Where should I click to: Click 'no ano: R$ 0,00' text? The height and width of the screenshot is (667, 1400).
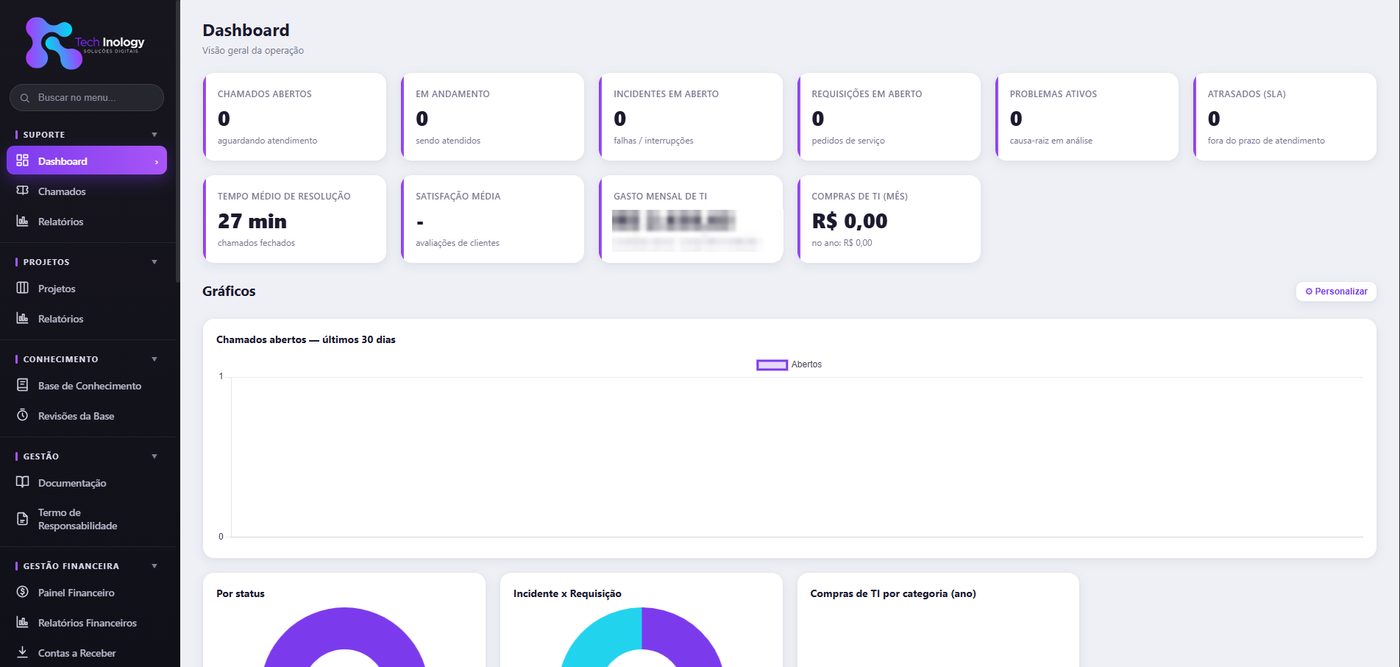point(842,243)
